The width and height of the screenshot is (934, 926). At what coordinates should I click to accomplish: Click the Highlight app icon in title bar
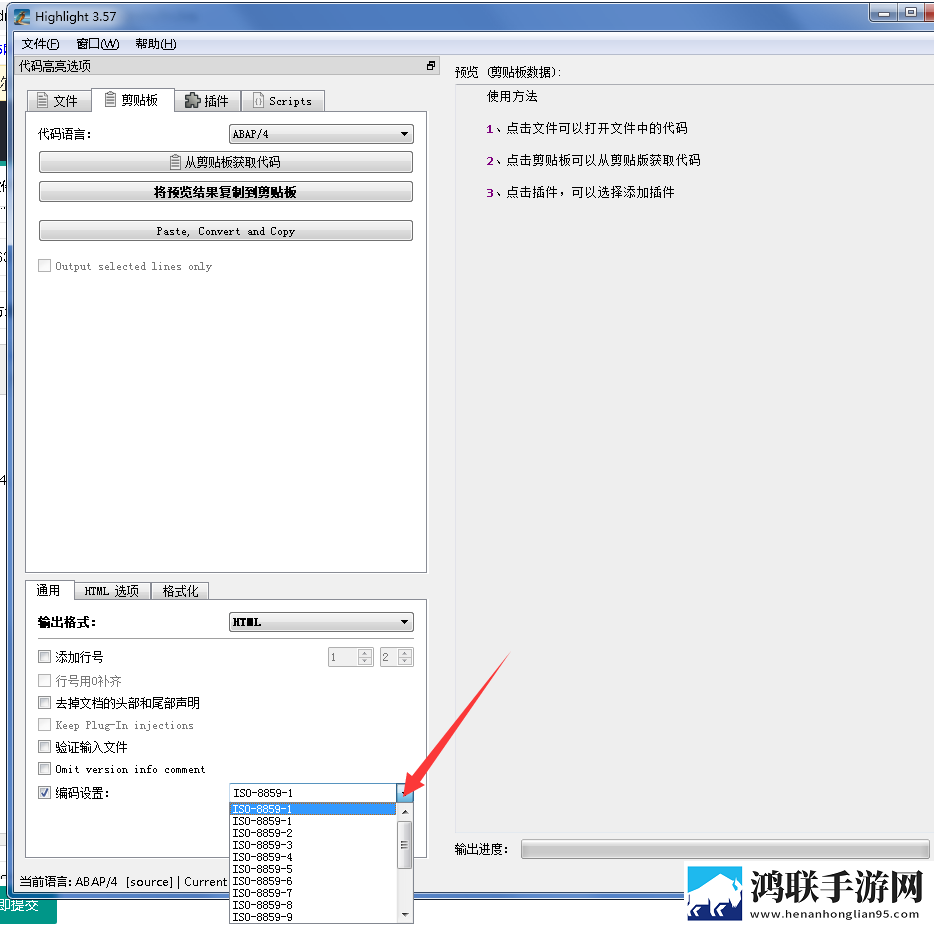(x=22, y=17)
